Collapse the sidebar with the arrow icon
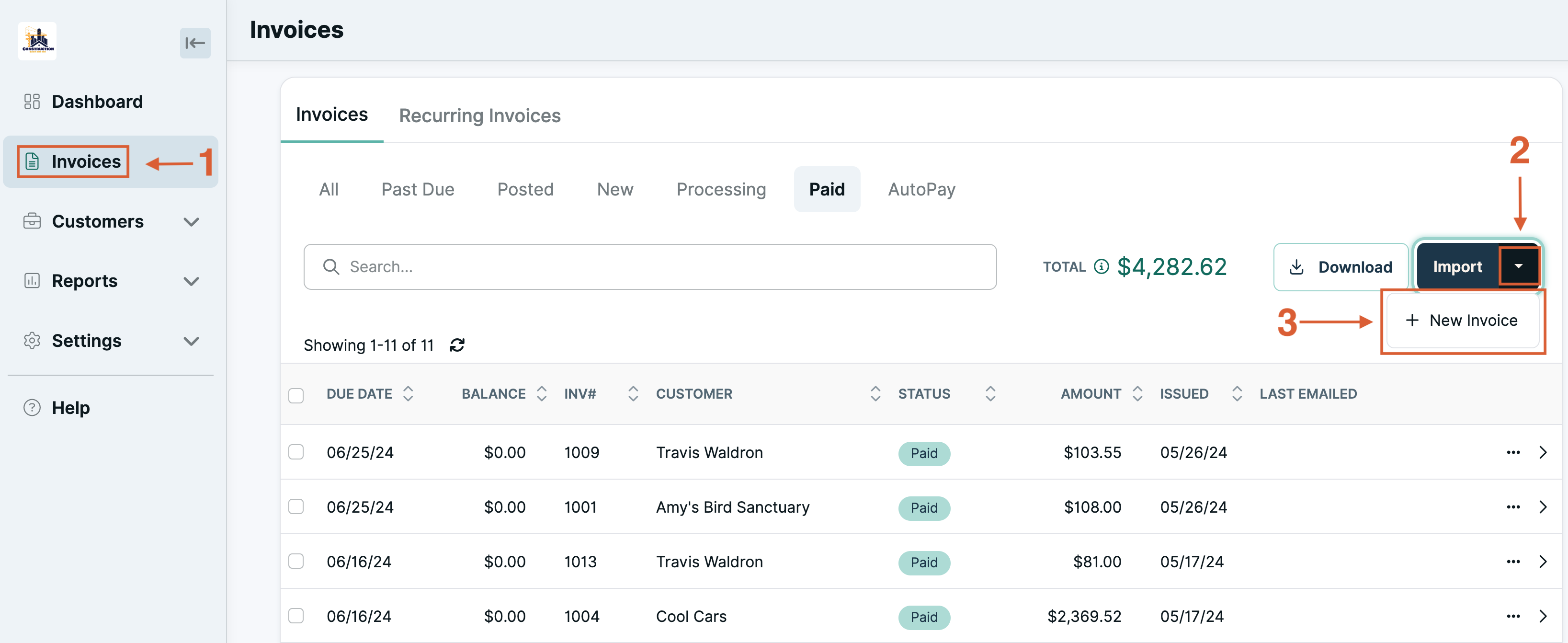 (x=195, y=43)
